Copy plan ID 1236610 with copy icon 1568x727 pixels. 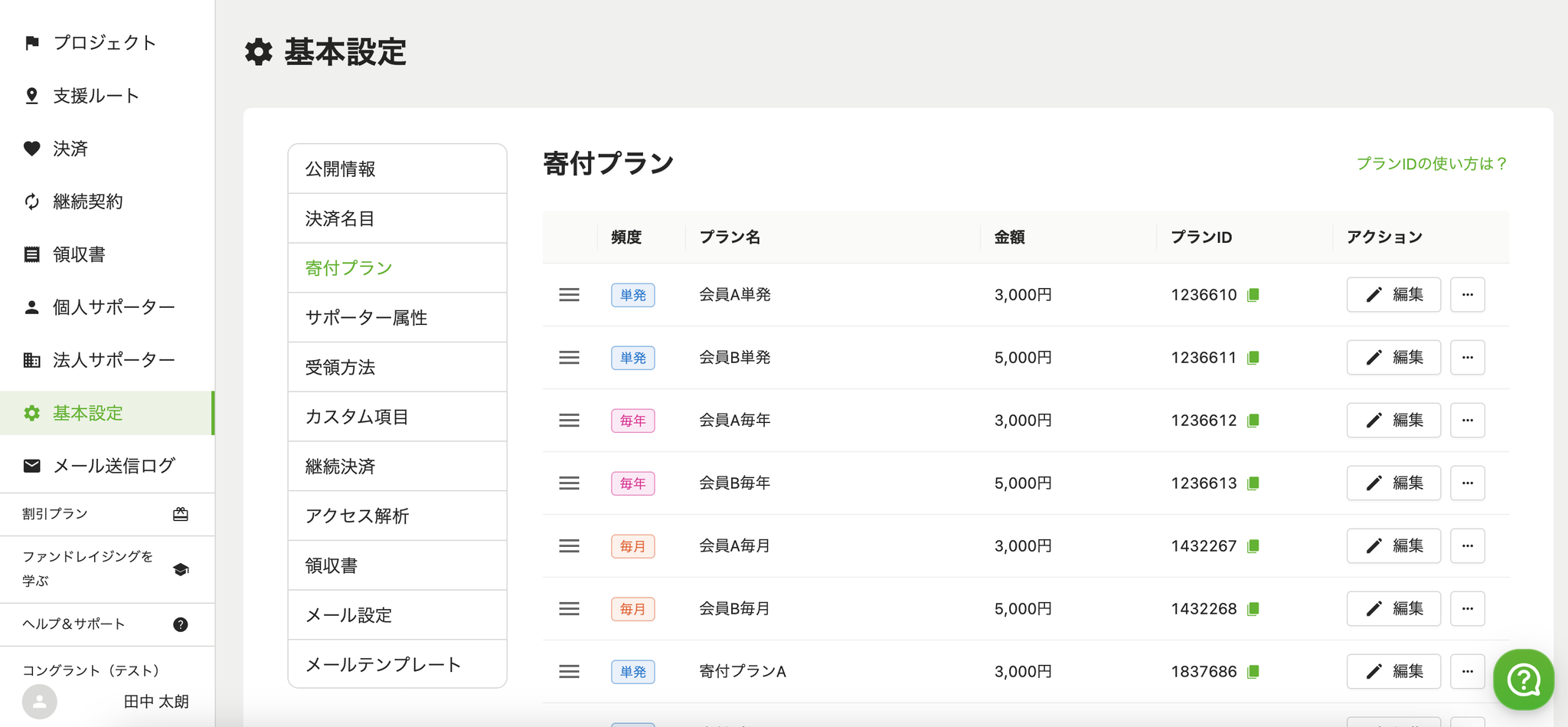click(x=1253, y=295)
